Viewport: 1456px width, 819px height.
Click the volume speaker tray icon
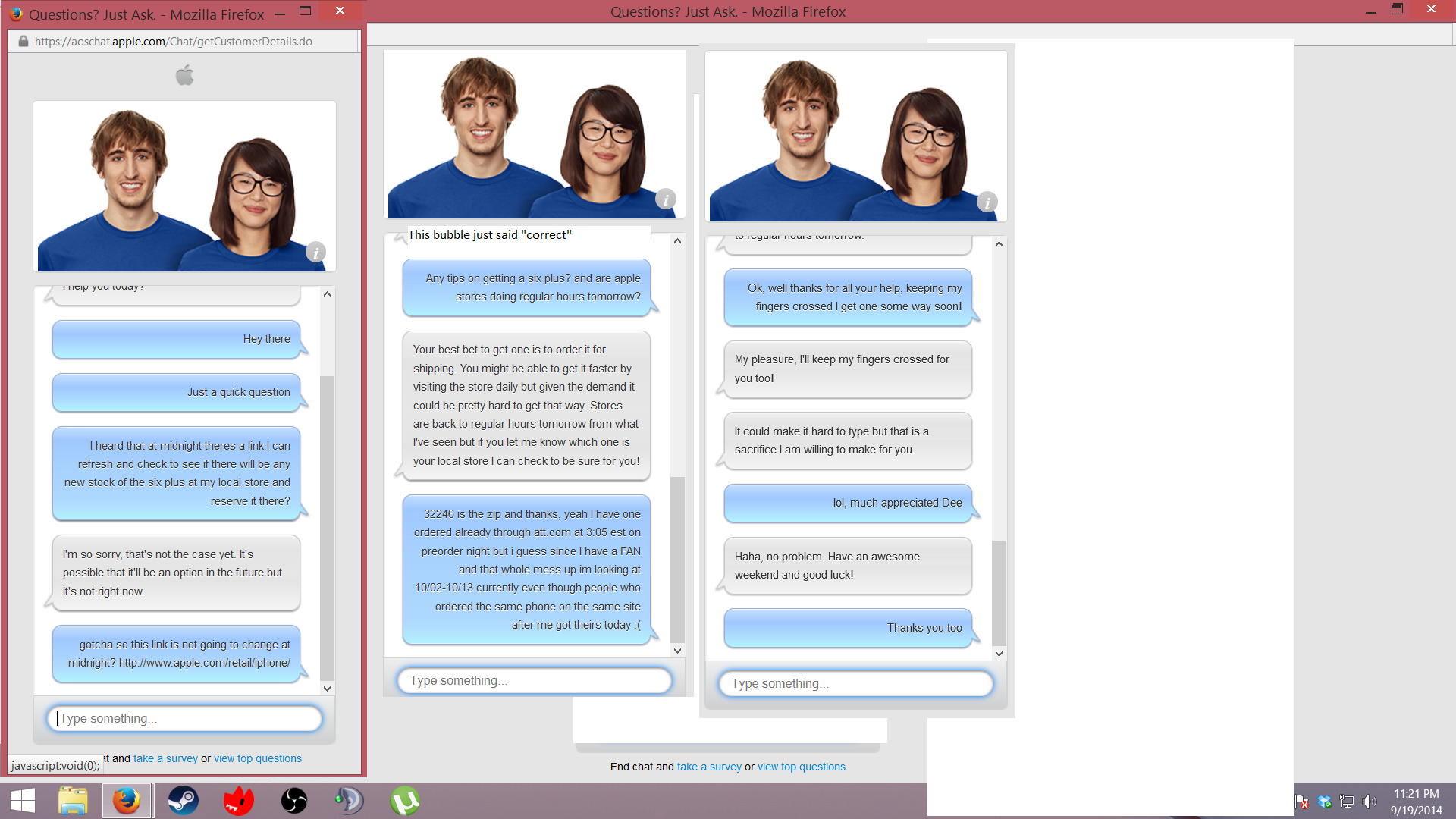[1369, 802]
